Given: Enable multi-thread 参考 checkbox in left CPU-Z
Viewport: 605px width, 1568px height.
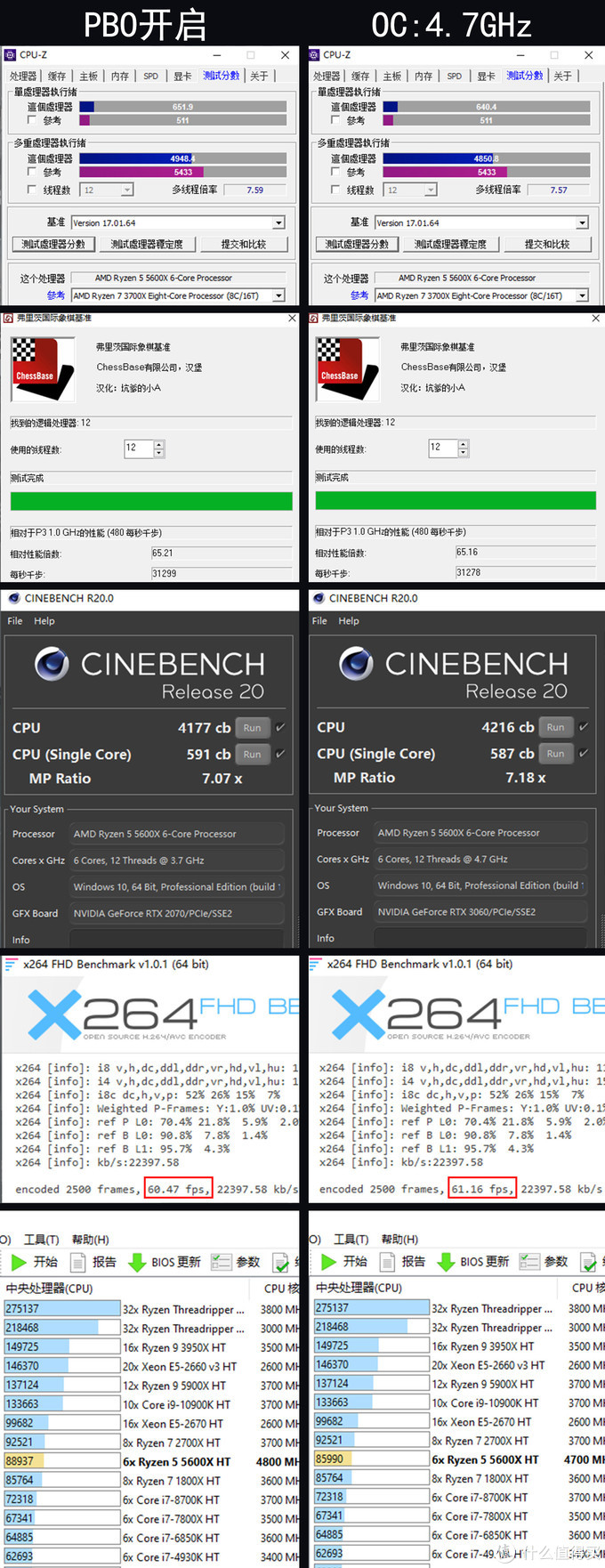Looking at the screenshot, I should point(32,172).
